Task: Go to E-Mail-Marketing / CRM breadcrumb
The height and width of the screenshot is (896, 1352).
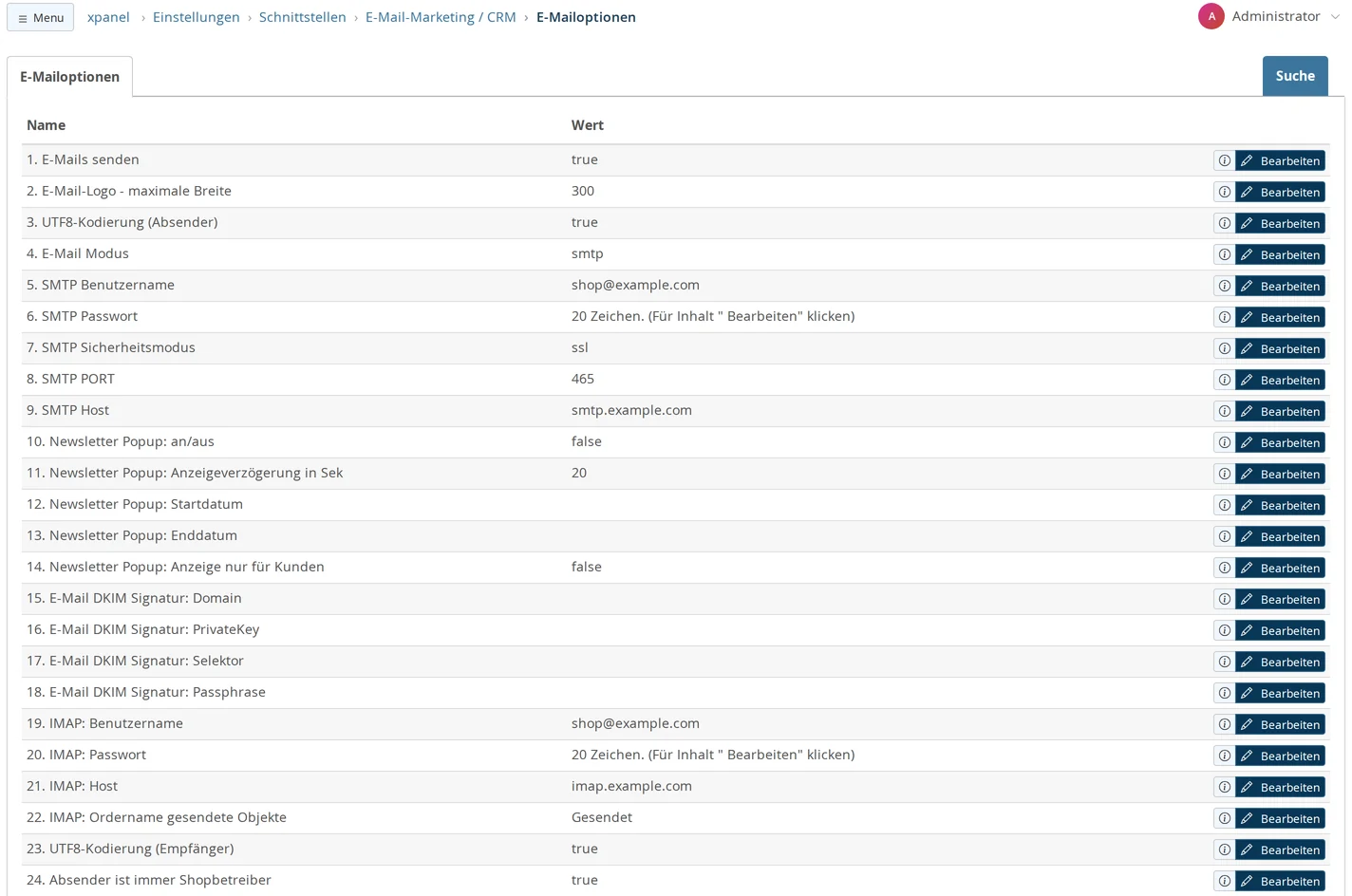Action: [x=441, y=17]
